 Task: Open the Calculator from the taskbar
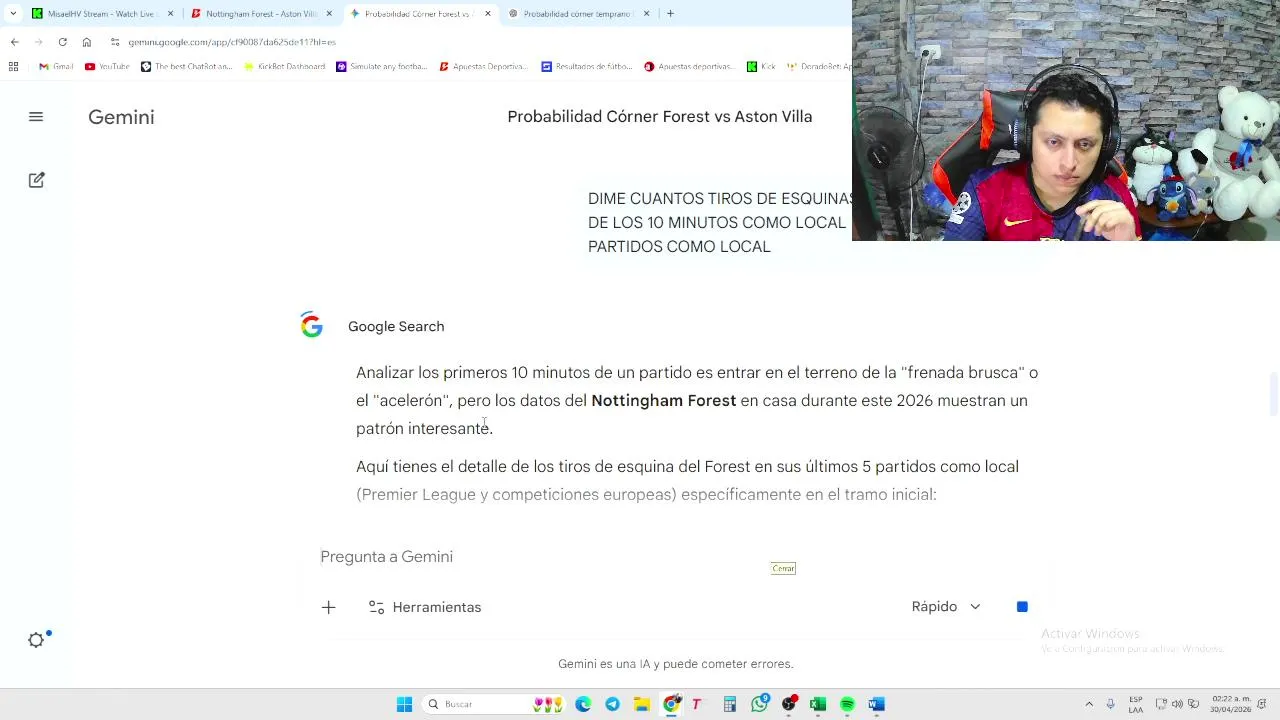(x=730, y=704)
